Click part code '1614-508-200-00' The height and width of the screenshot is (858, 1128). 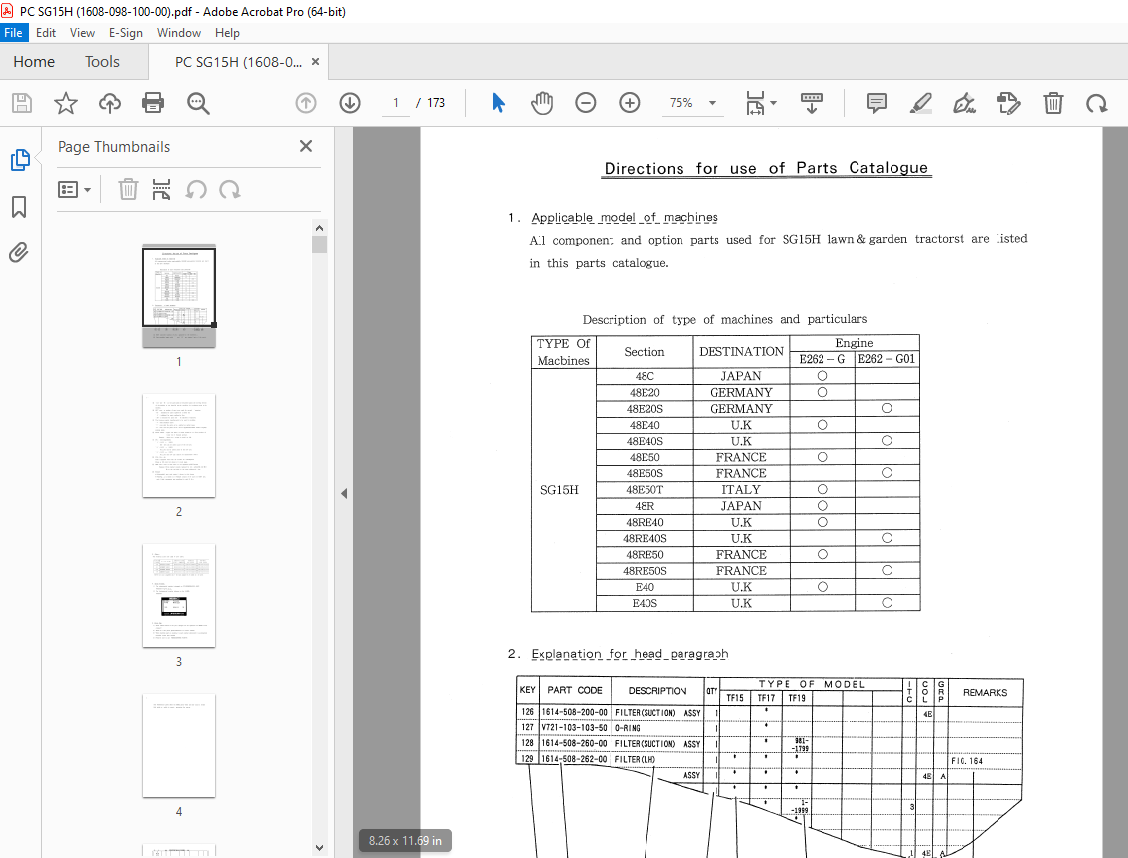pyautogui.click(x=574, y=713)
